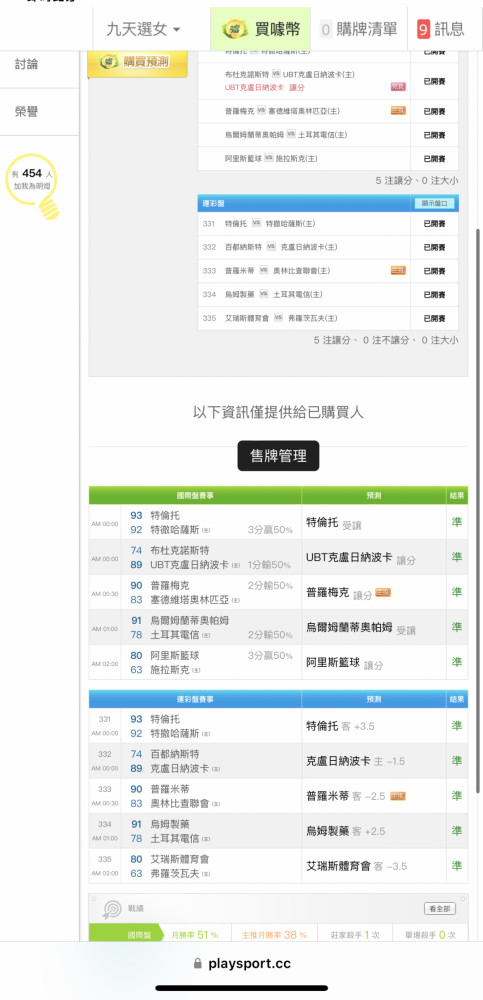Click the 售牌管理 button
The width and height of the screenshot is (483, 1000).
click(x=278, y=456)
